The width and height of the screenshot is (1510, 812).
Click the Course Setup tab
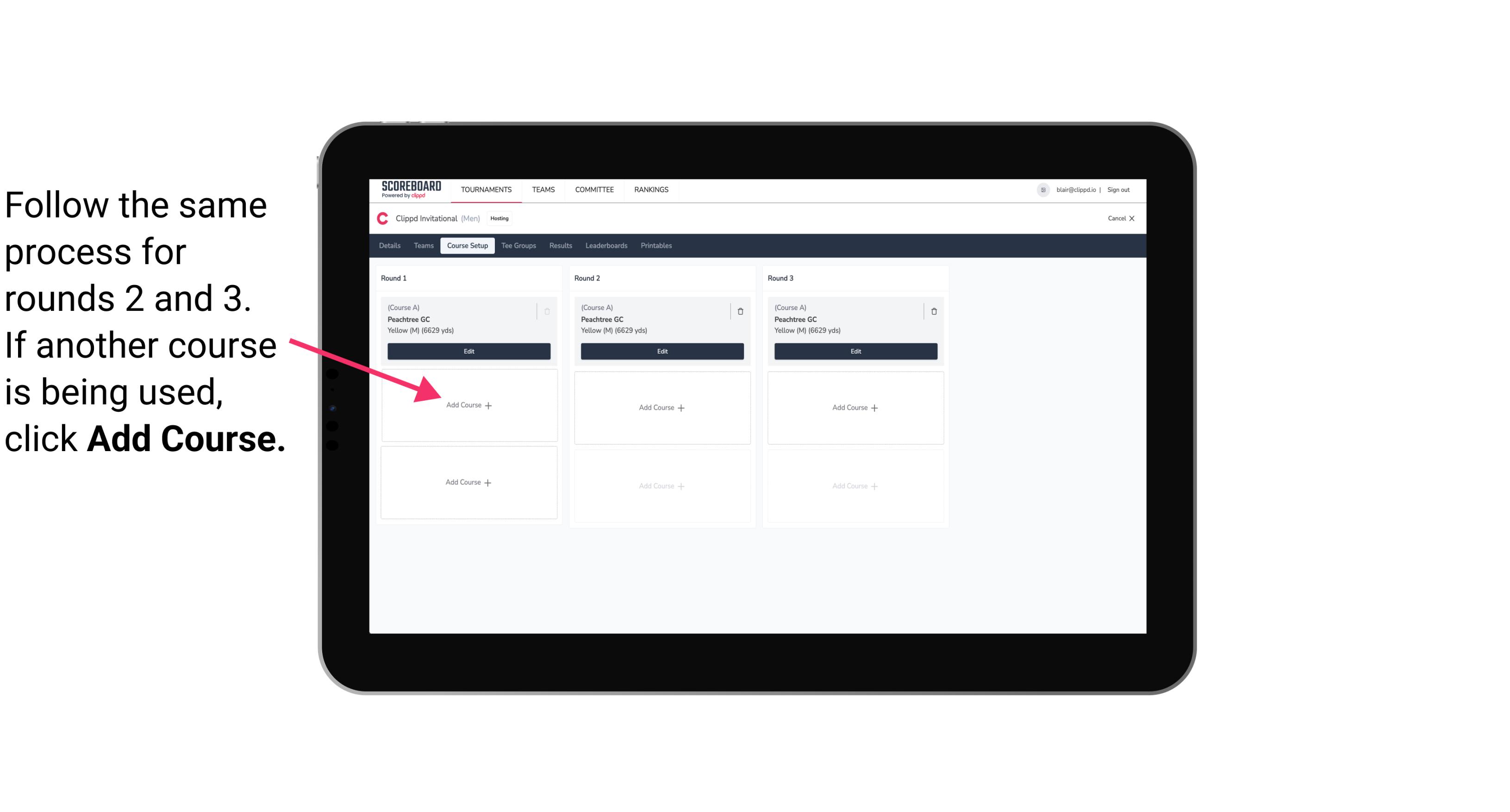pyautogui.click(x=467, y=245)
